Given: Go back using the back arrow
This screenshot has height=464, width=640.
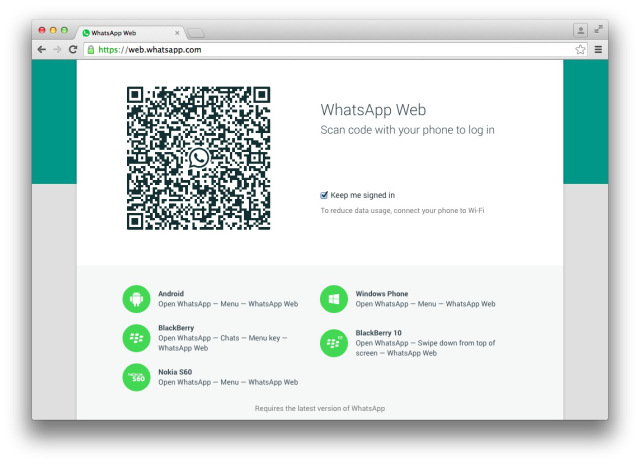Looking at the screenshot, I should point(42,49).
